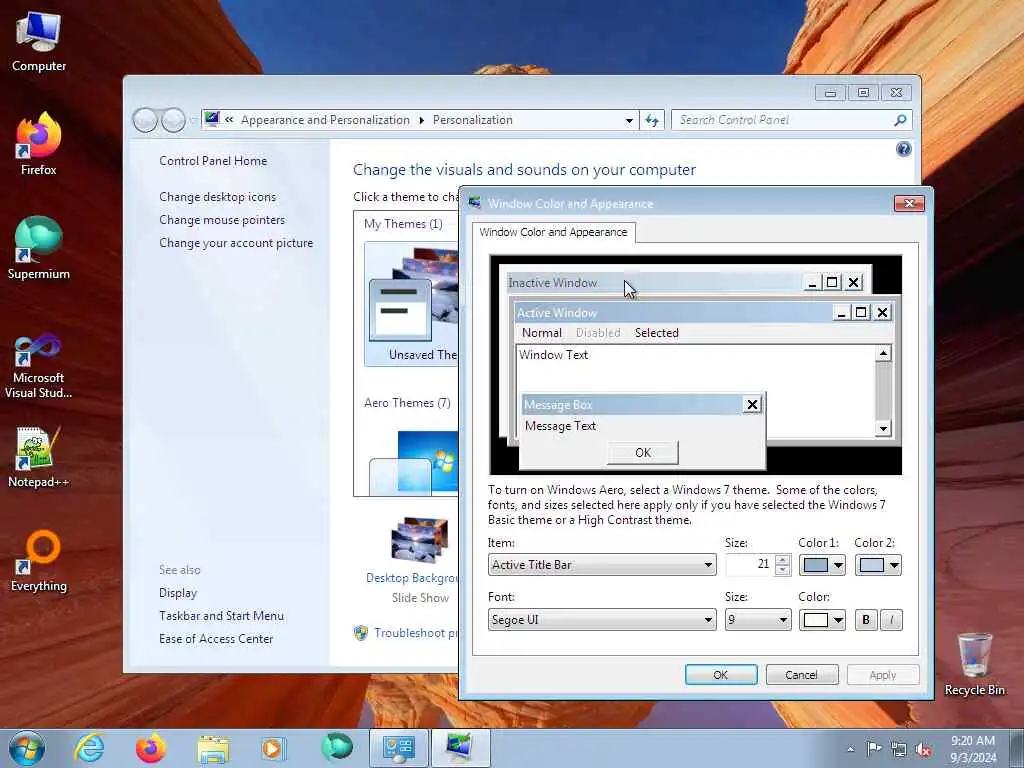Click the item Size field showing 21

pos(750,565)
